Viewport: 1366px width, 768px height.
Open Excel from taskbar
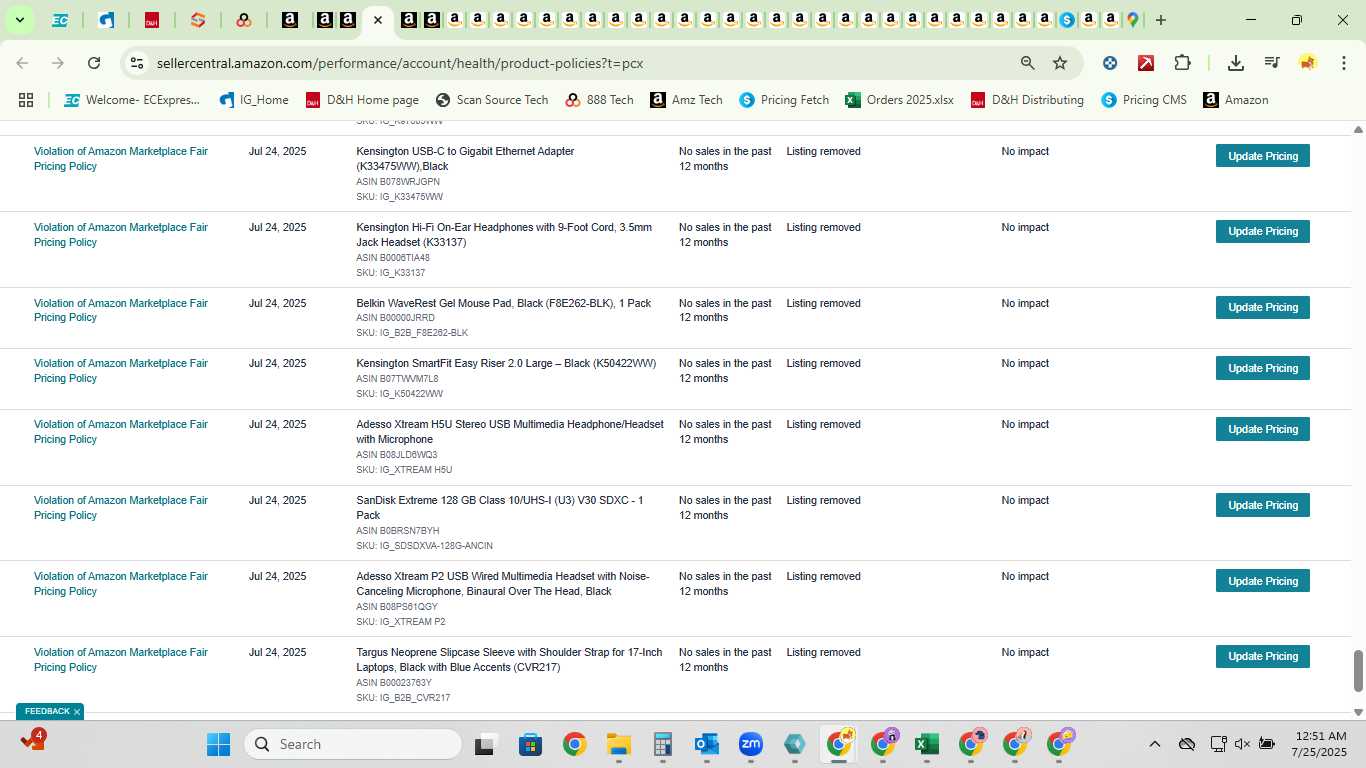[927, 744]
